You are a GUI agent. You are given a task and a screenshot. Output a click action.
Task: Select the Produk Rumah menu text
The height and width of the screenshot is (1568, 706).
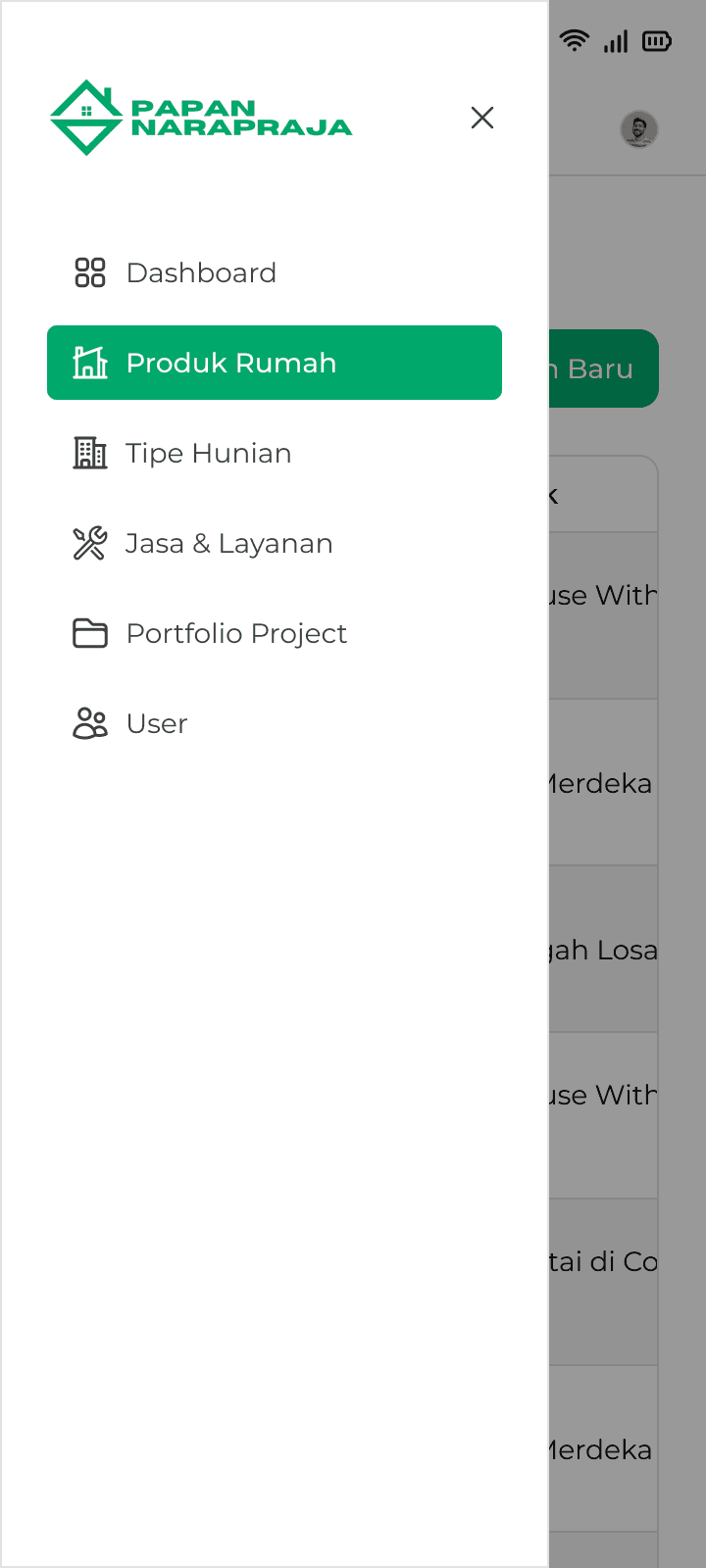(231, 363)
